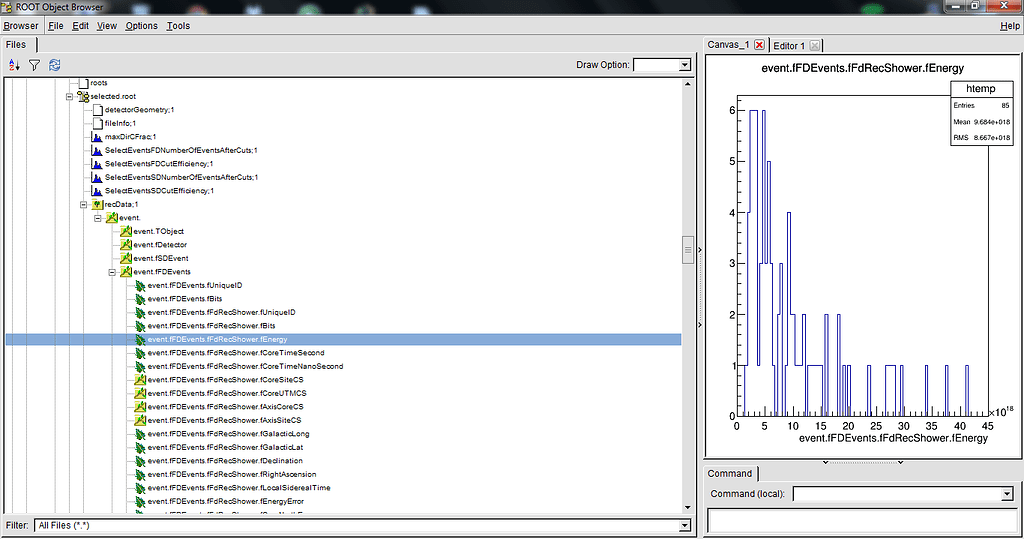This screenshot has width=1024, height=539.
Task: Select fFdRecShower.fGalacticLat leaf
Action: click(x=225, y=448)
